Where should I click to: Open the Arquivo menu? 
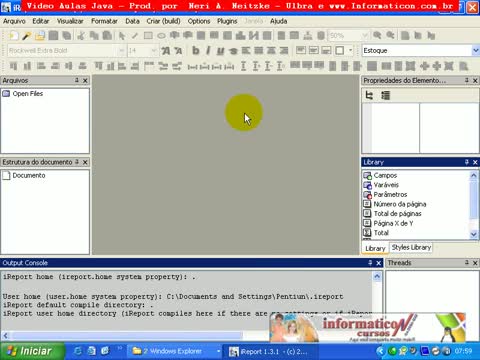pyautogui.click(x=14, y=21)
